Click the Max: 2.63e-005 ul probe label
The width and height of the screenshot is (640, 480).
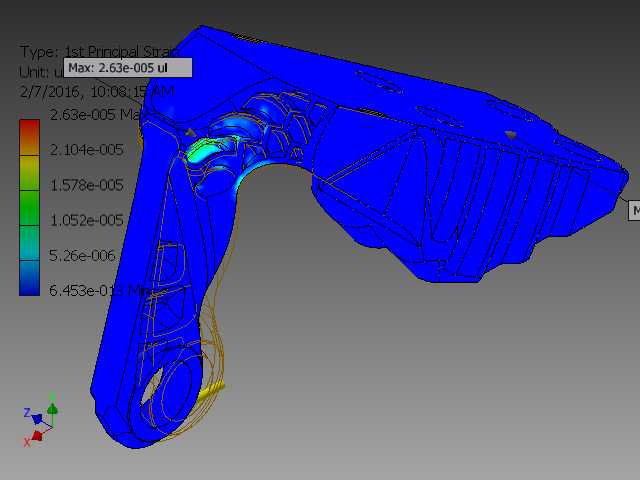coord(128,67)
